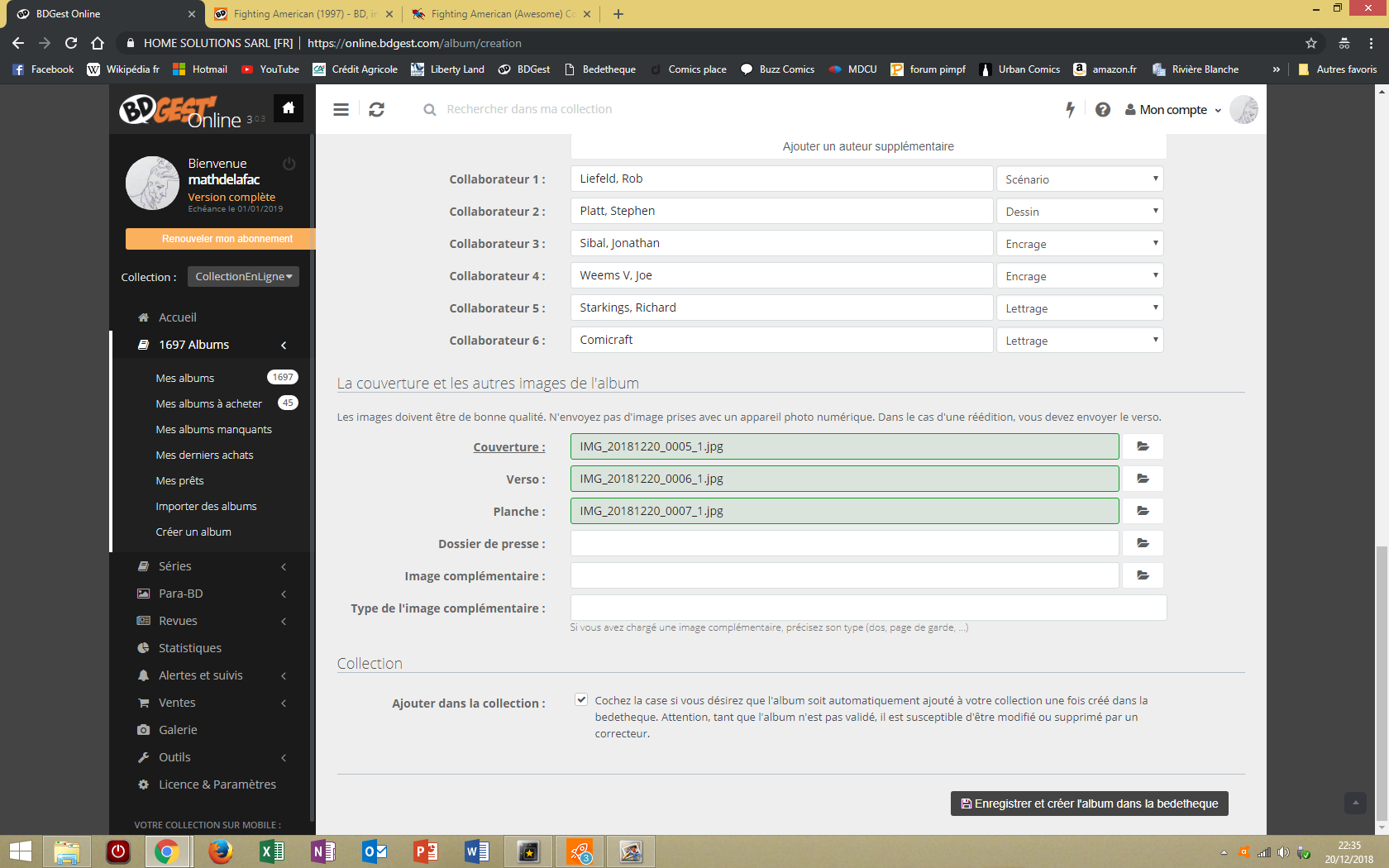Switch to Fighting American (1997) browser tab
The width and height of the screenshot is (1389, 868).
303,14
